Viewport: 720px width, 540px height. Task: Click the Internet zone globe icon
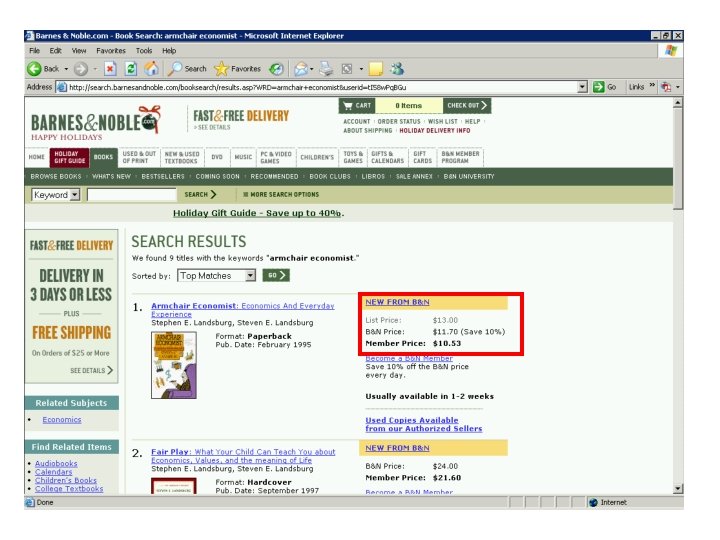click(x=593, y=502)
